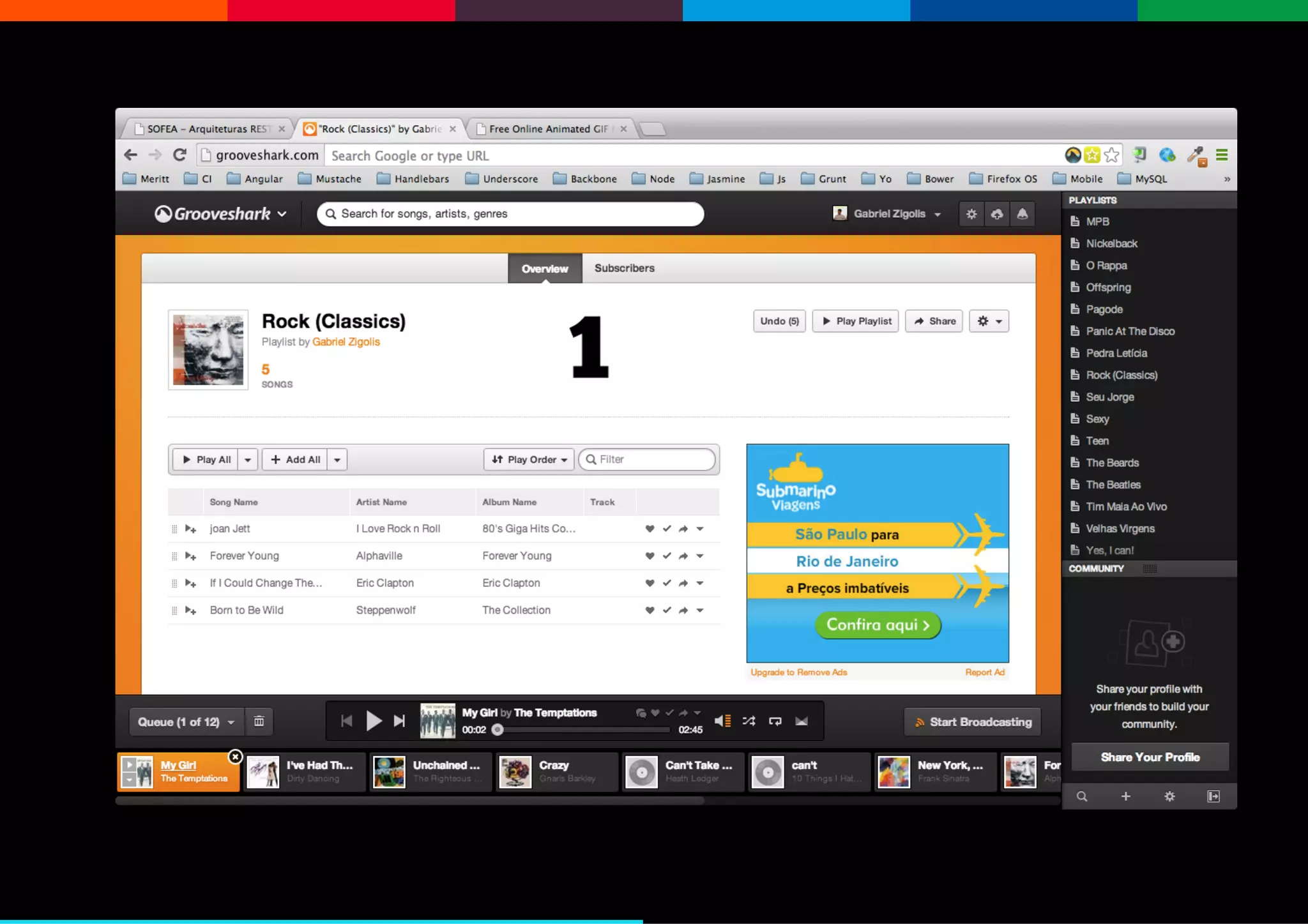Click the Play Playlist button

[856, 321]
